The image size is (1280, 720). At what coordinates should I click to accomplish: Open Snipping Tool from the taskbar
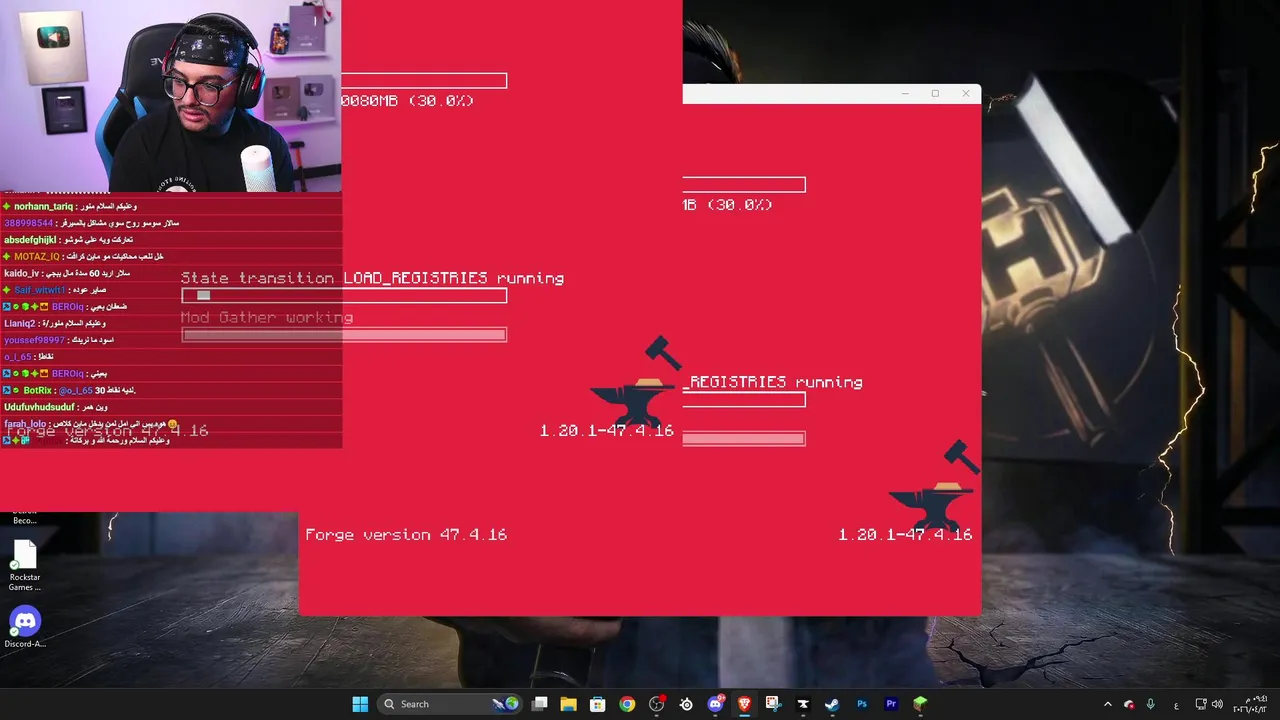click(773, 704)
